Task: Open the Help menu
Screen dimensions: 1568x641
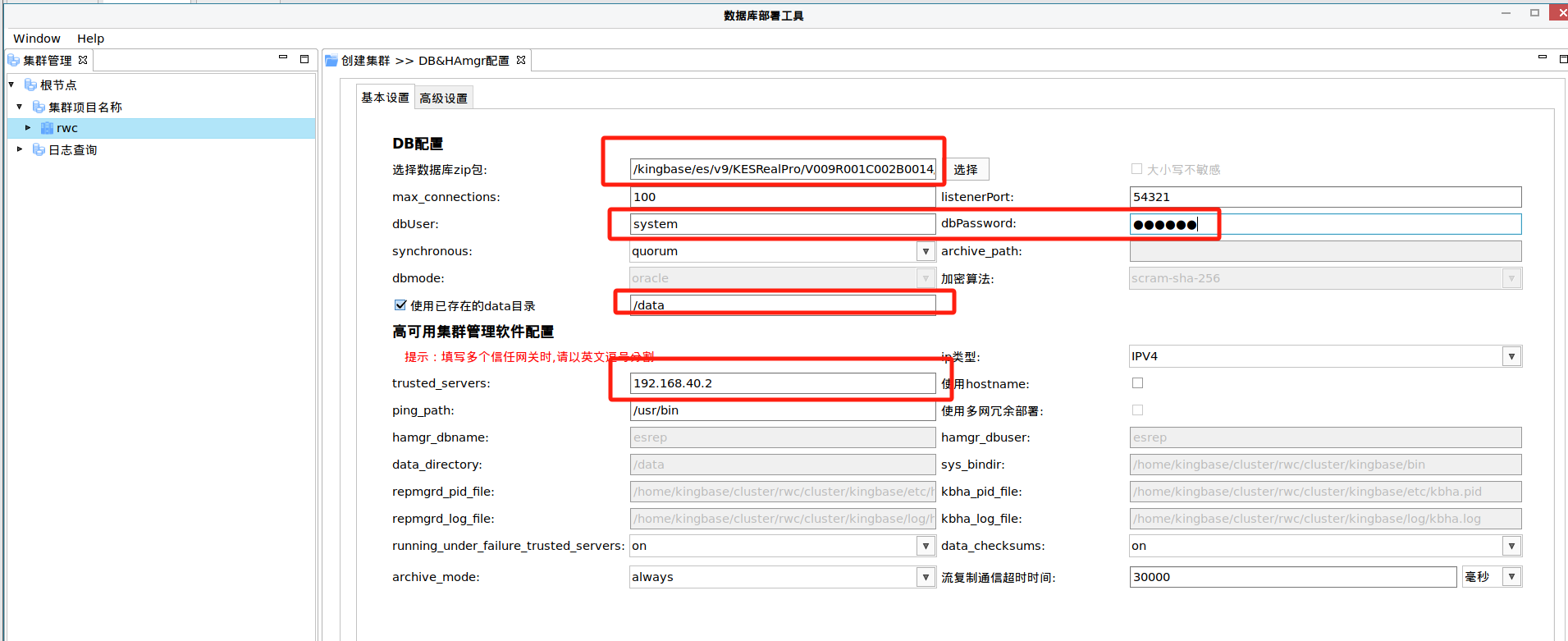Action: (90, 39)
